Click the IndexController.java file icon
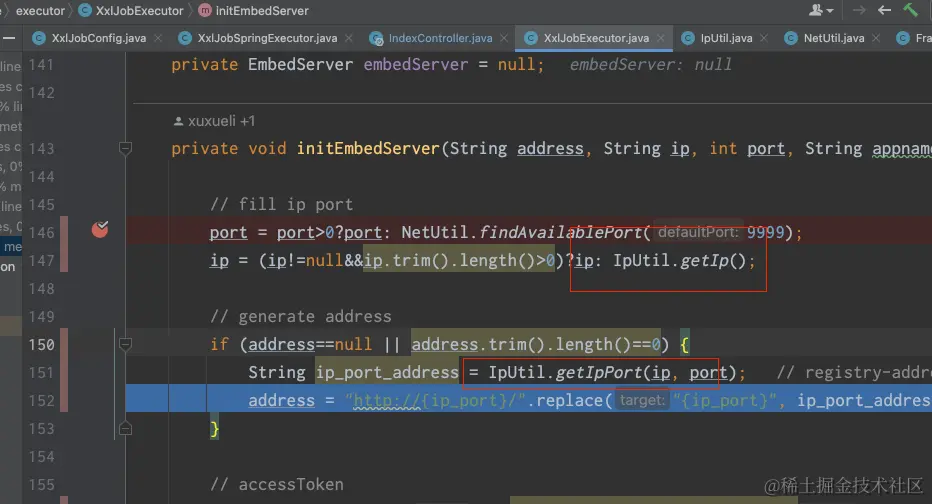932x504 pixels. coord(376,39)
